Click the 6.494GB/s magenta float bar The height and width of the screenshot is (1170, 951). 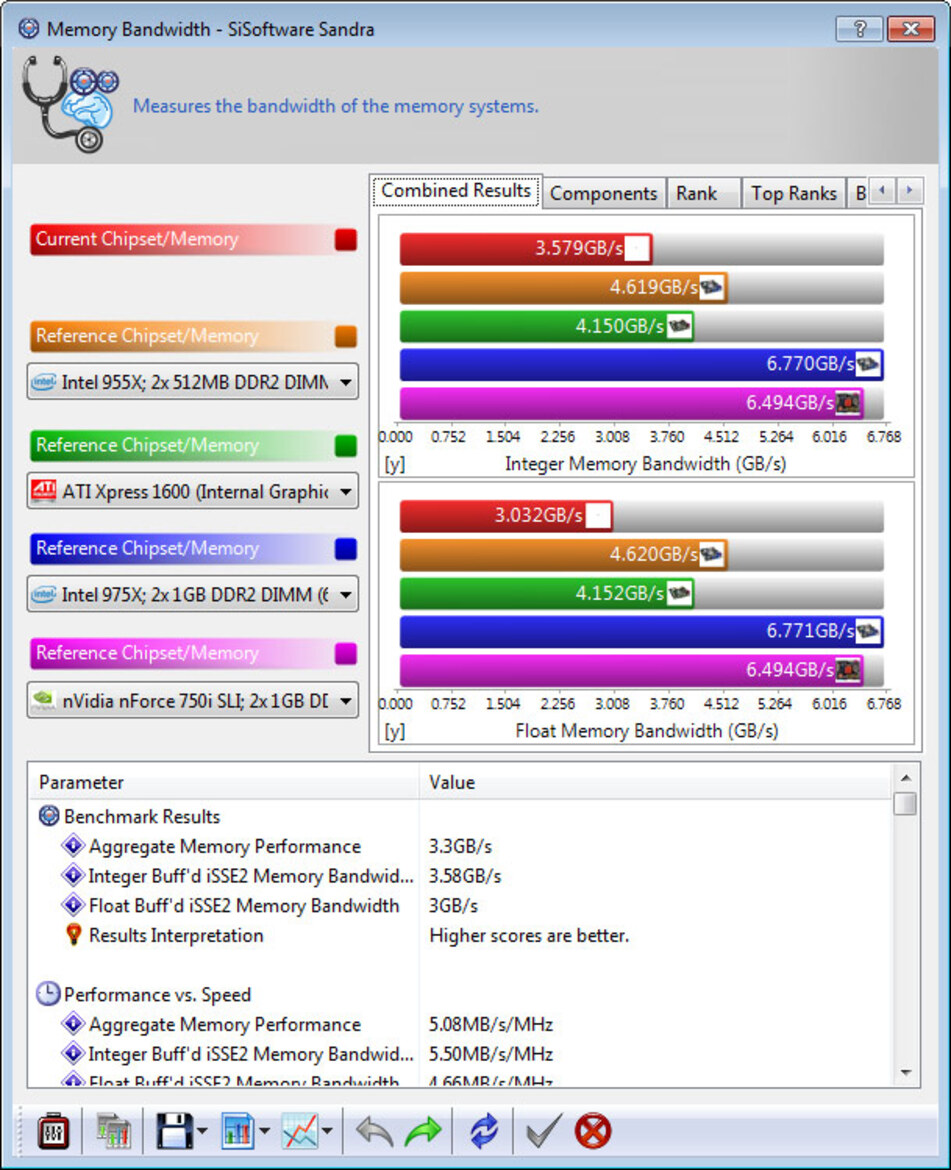(x=631, y=670)
